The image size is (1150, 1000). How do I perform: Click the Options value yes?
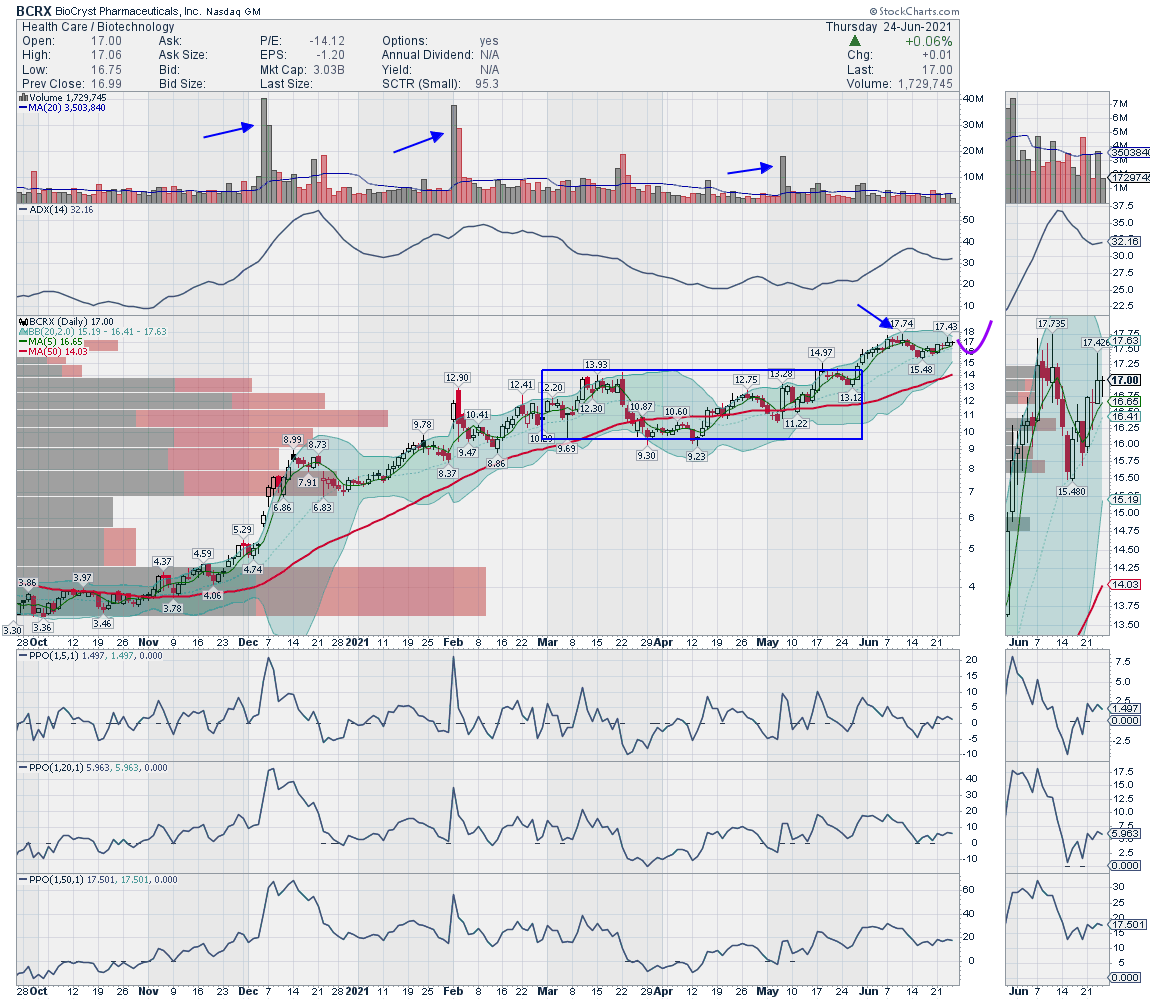point(488,41)
